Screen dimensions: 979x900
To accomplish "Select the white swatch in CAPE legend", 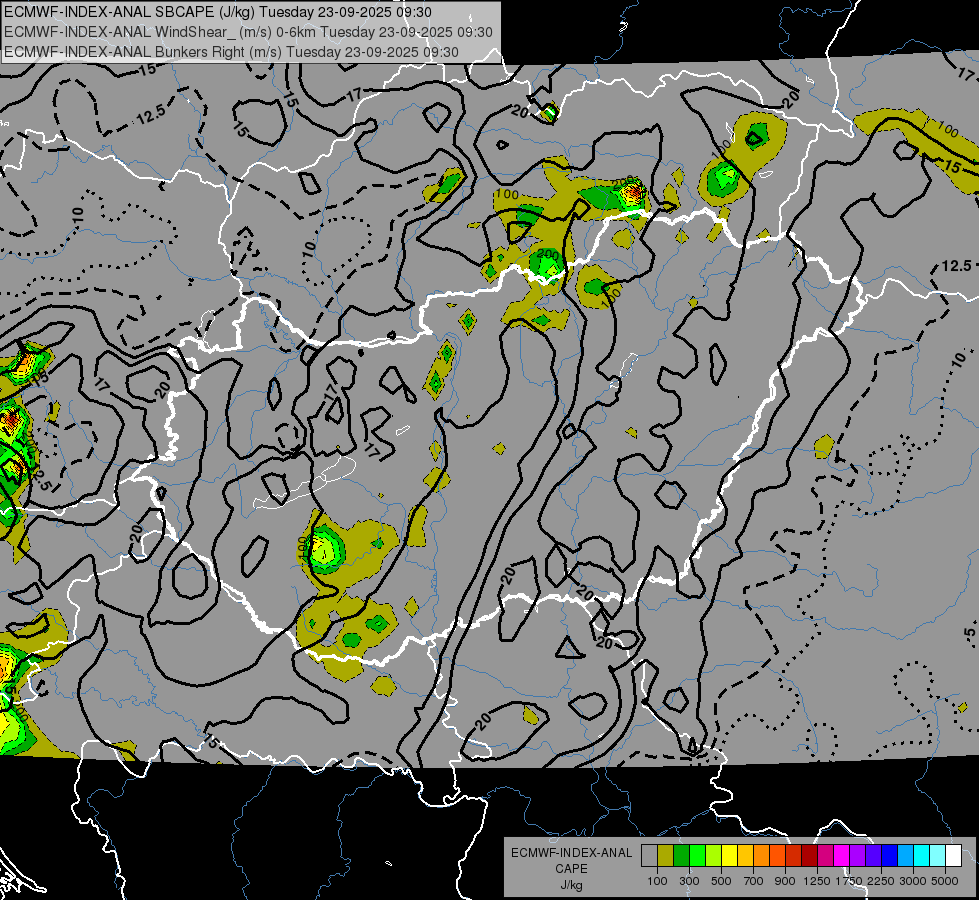I will point(953,856).
